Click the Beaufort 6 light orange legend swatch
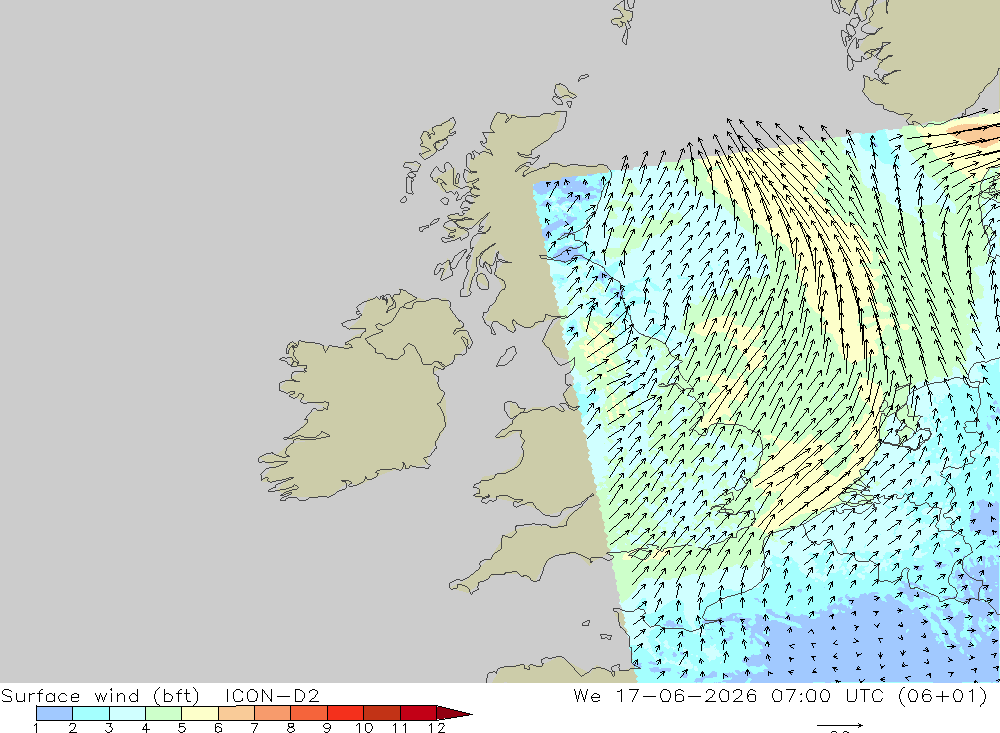 click(x=236, y=713)
